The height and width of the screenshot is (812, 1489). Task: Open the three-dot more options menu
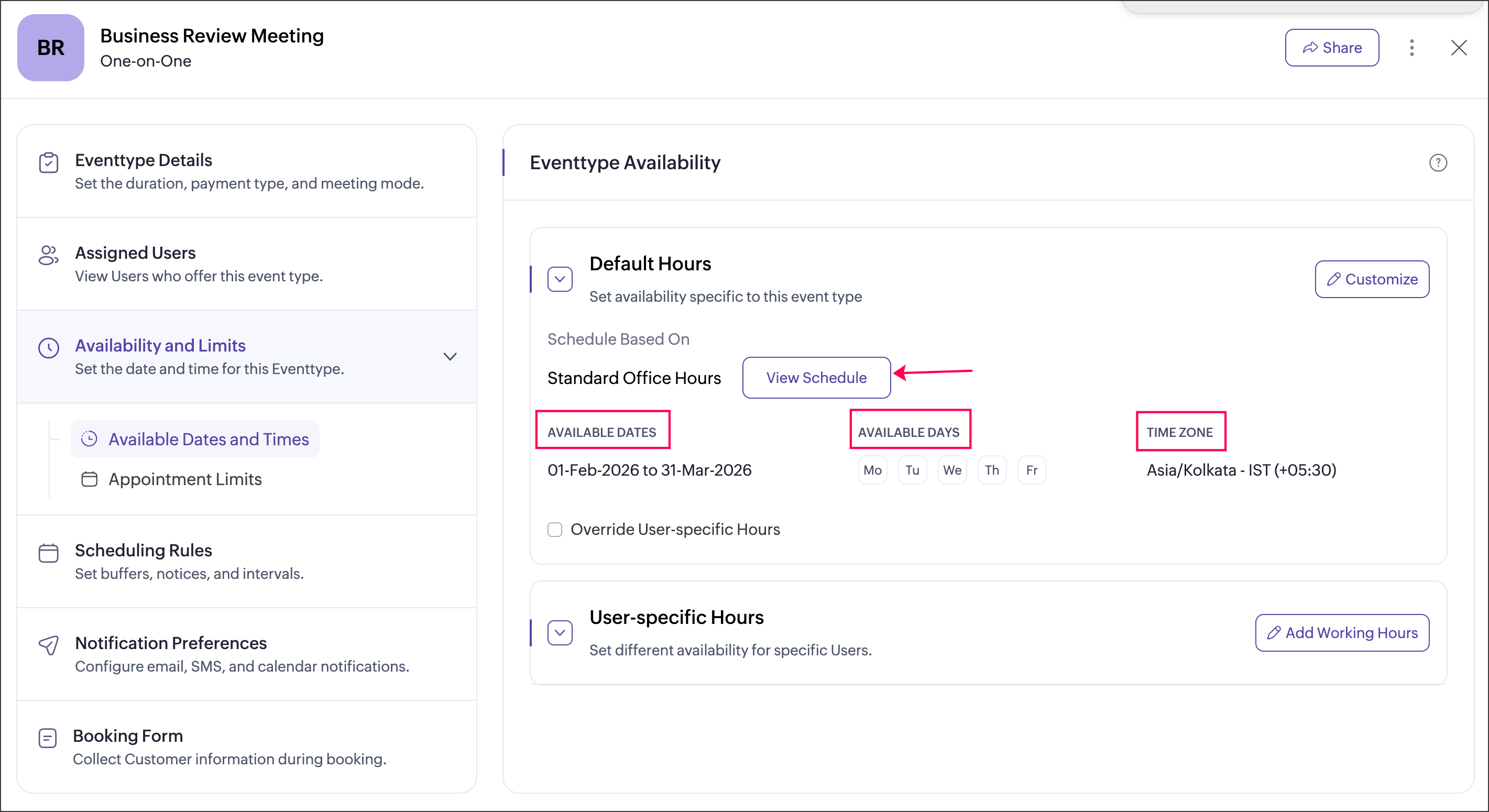tap(1411, 48)
